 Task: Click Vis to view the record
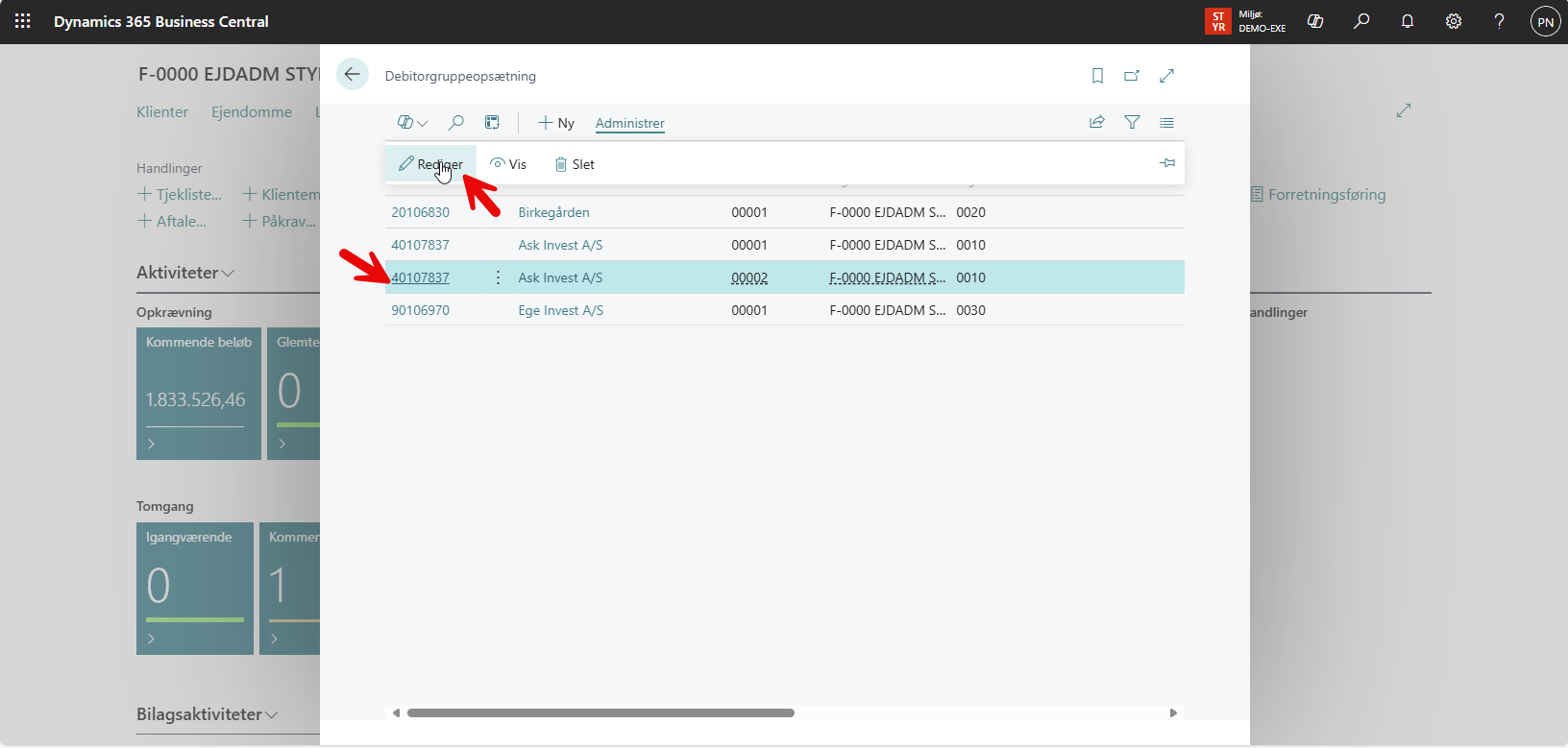(x=508, y=164)
